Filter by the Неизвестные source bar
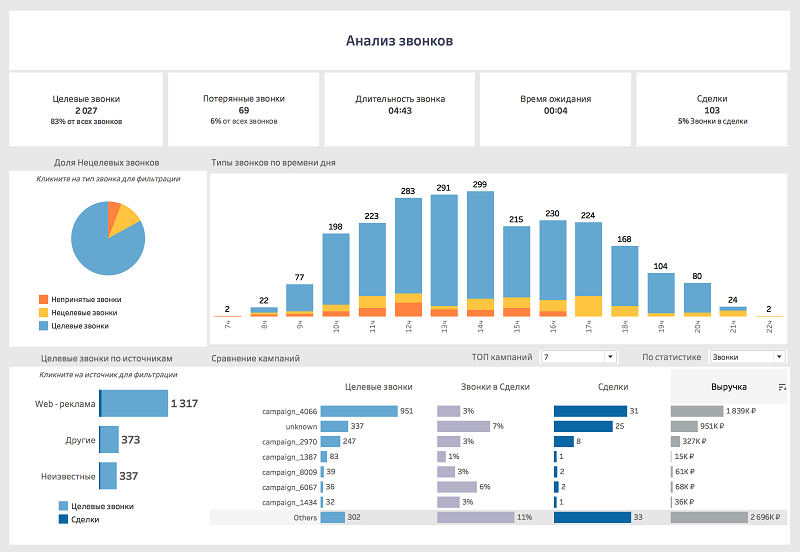The image size is (800, 552). pos(108,476)
